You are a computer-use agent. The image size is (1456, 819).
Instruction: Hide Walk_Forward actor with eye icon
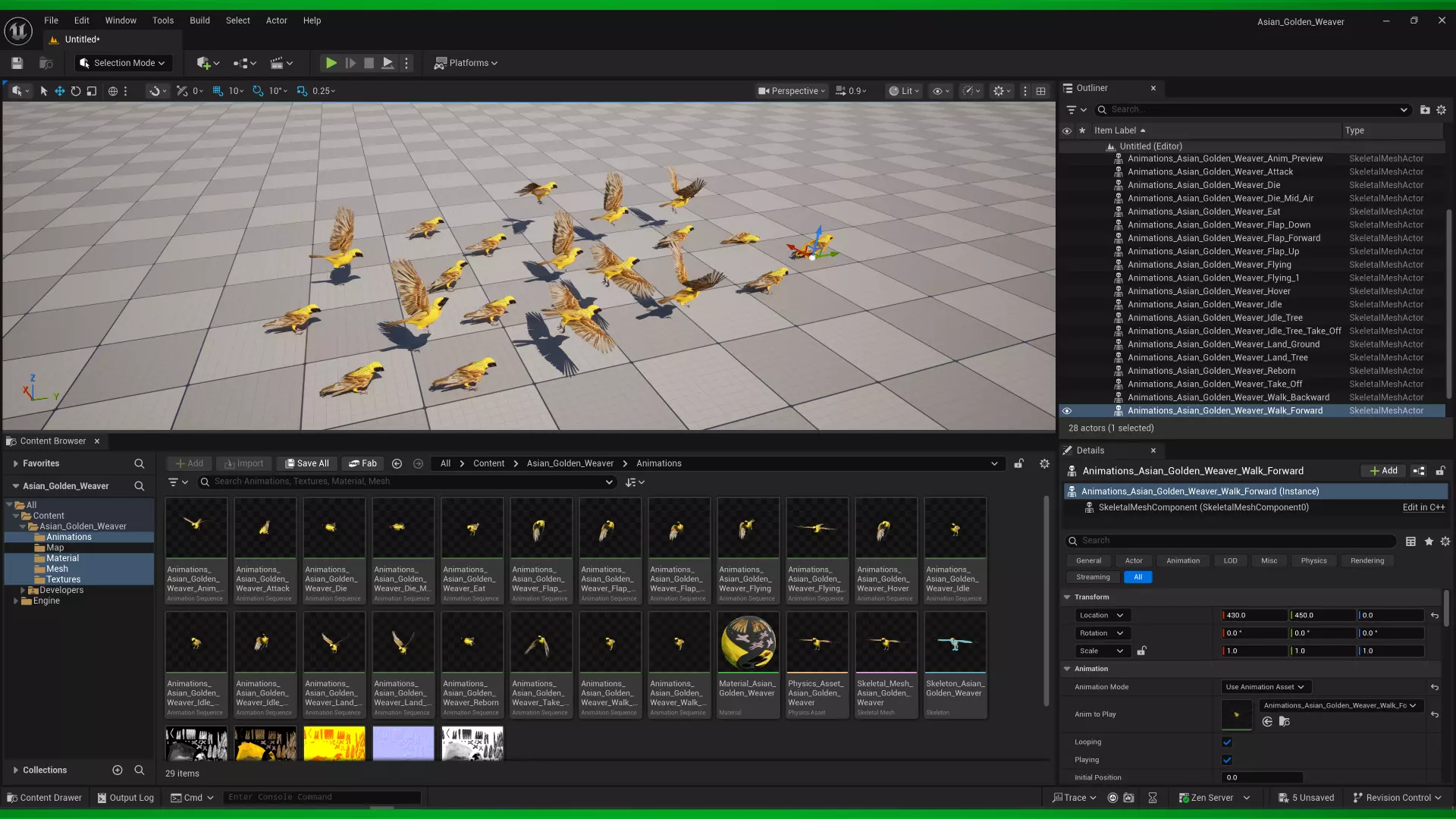click(x=1067, y=411)
